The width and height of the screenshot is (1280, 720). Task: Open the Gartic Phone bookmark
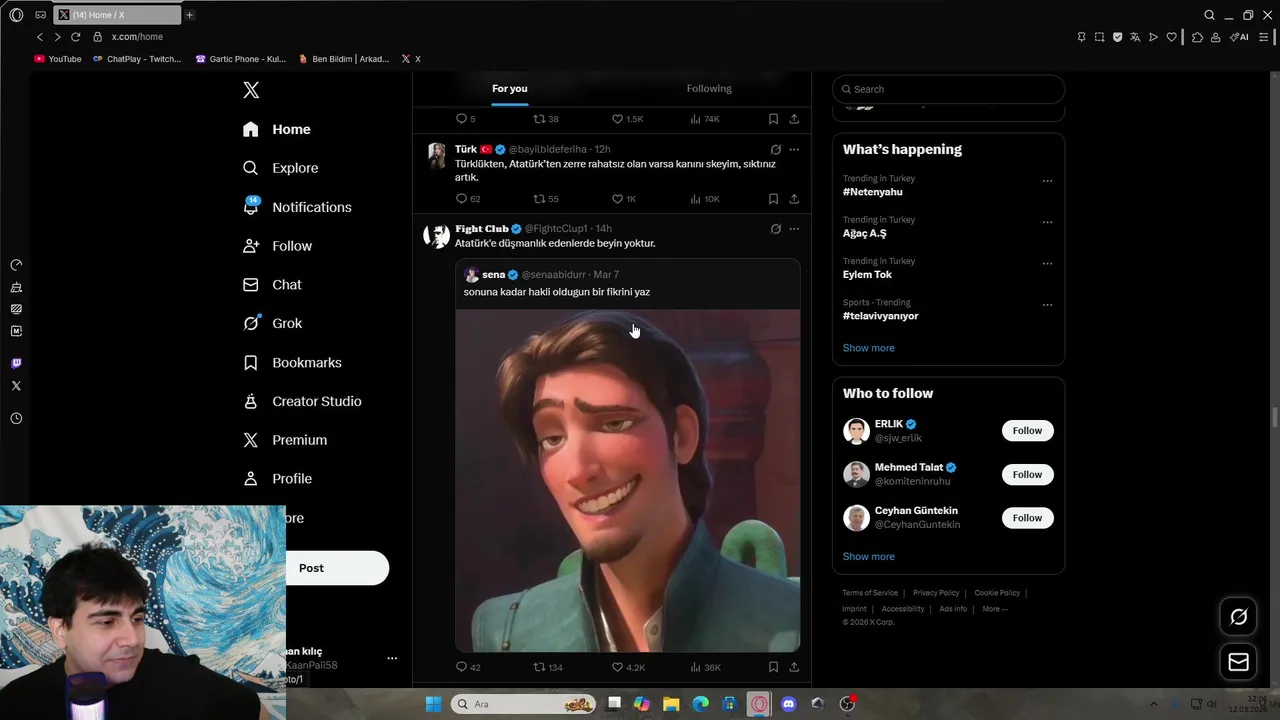(241, 59)
